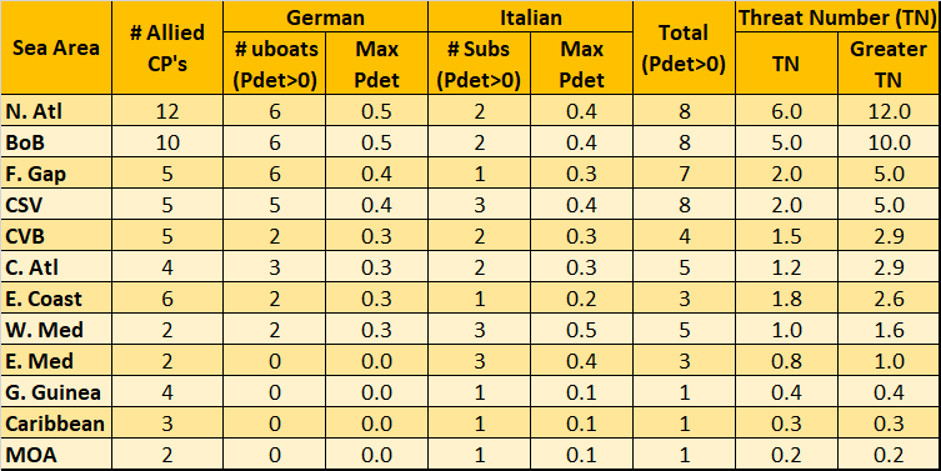Viewport: 941px width, 471px height.
Task: Click the "G. Guinea" sea area cell
Action: click(50, 392)
